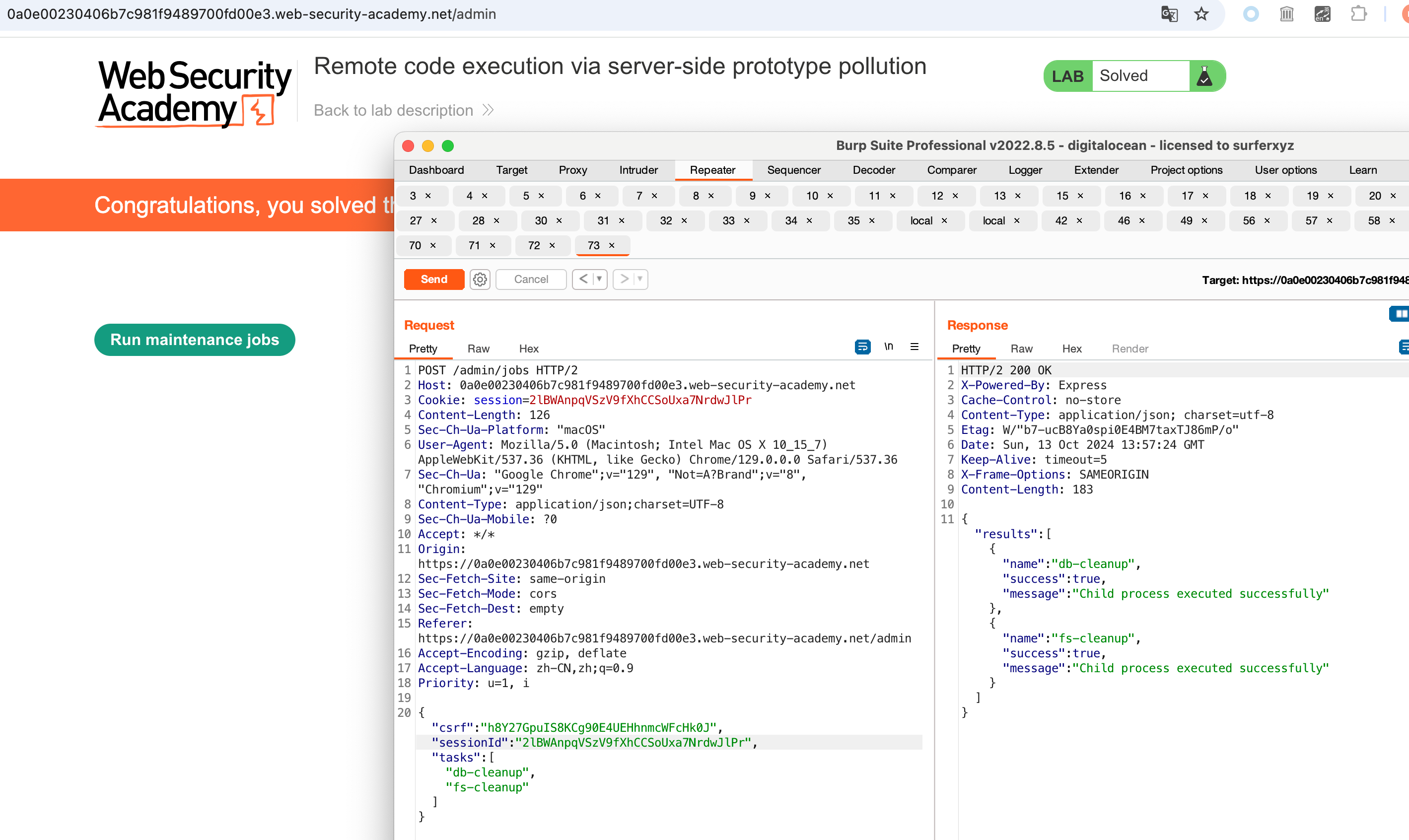Select Repeater tab 35

(x=853, y=221)
